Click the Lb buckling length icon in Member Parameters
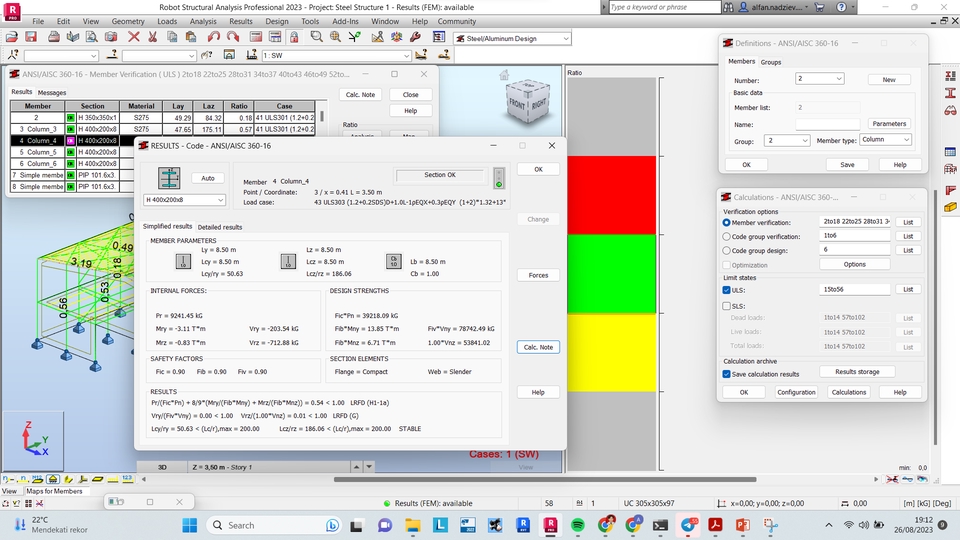The image size is (960, 540). point(393,261)
